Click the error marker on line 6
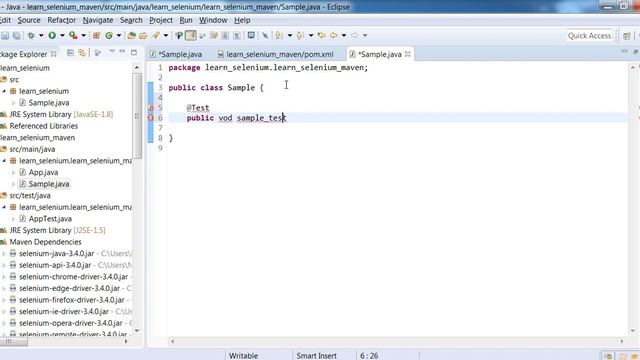 coord(151,118)
